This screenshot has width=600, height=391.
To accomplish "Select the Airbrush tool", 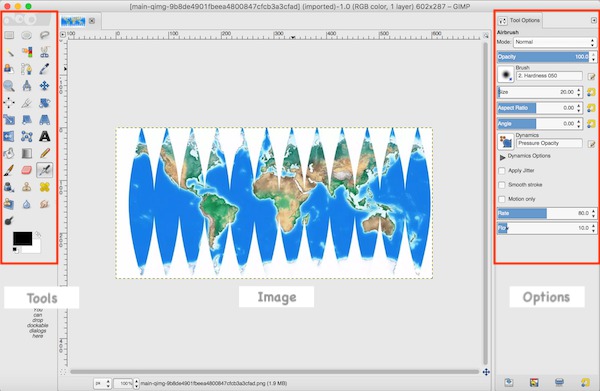I will [x=44, y=170].
